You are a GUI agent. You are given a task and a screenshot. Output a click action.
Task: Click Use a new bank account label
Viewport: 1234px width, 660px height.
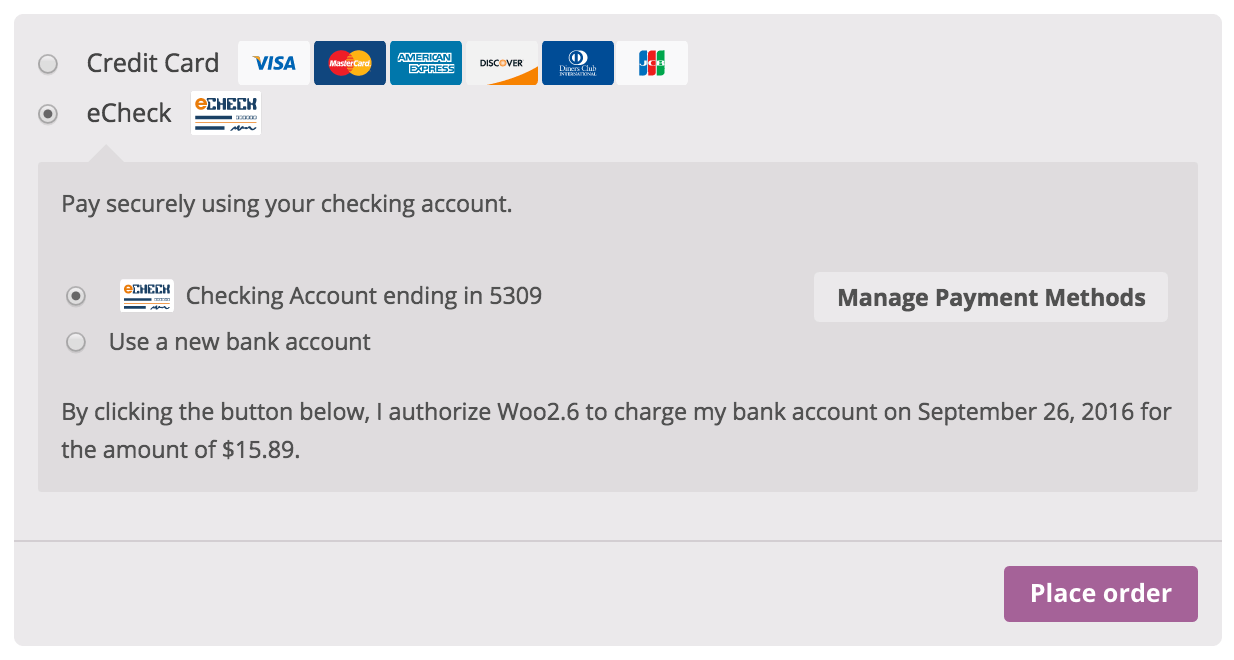pyautogui.click(x=238, y=342)
